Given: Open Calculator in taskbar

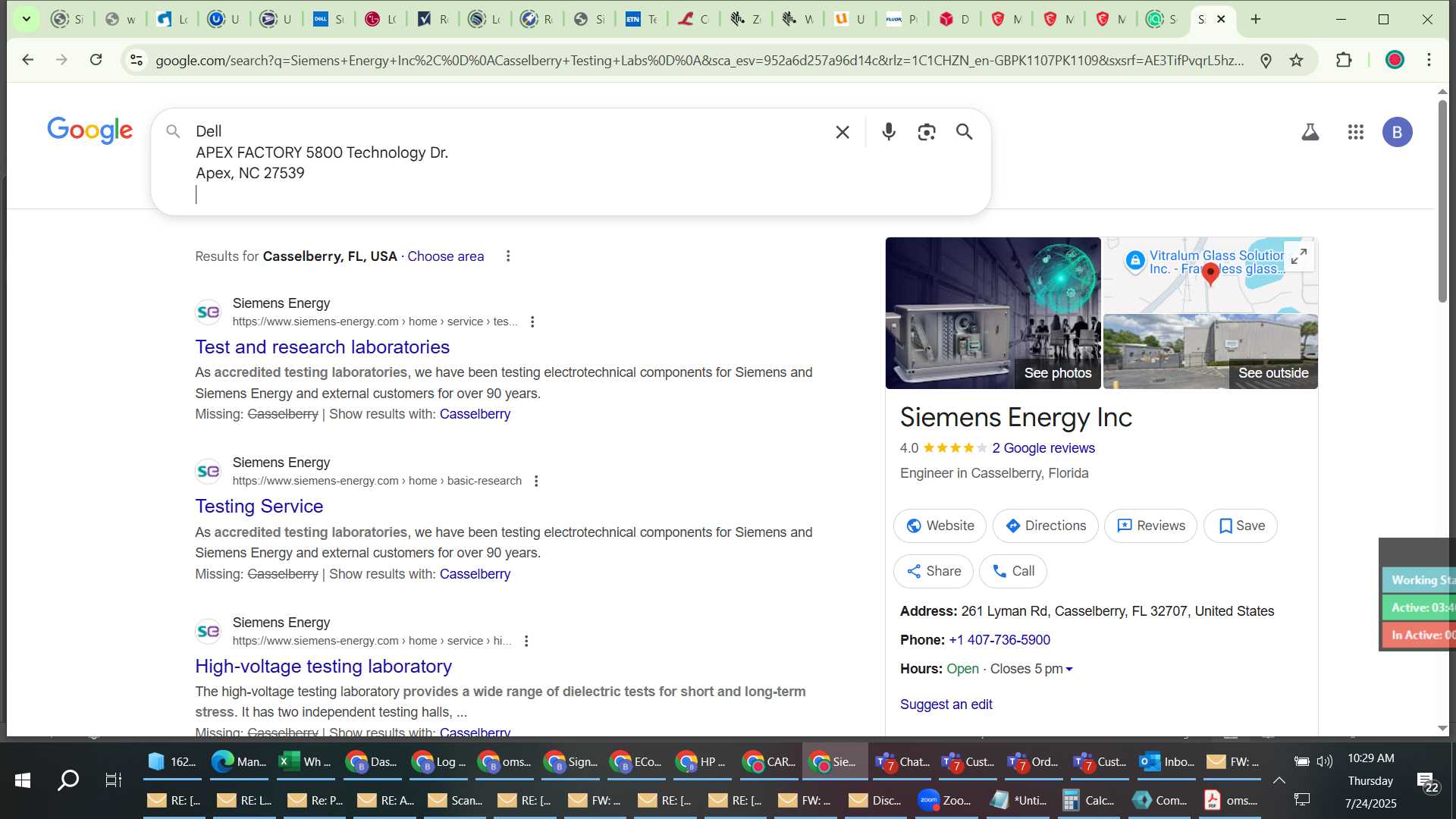Looking at the screenshot, I should [1089, 800].
